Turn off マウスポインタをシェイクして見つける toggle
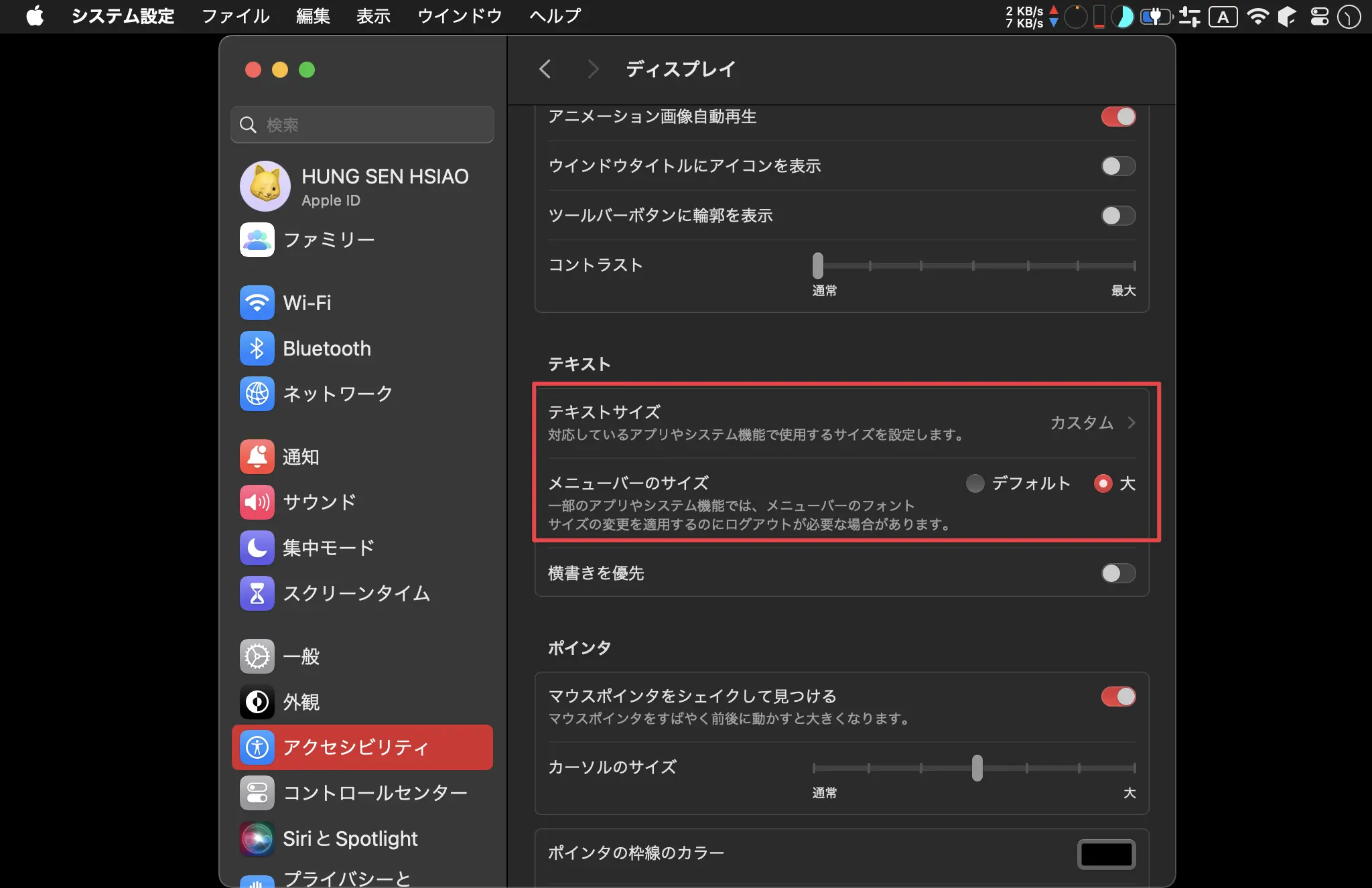The height and width of the screenshot is (888, 1372). point(1118,696)
